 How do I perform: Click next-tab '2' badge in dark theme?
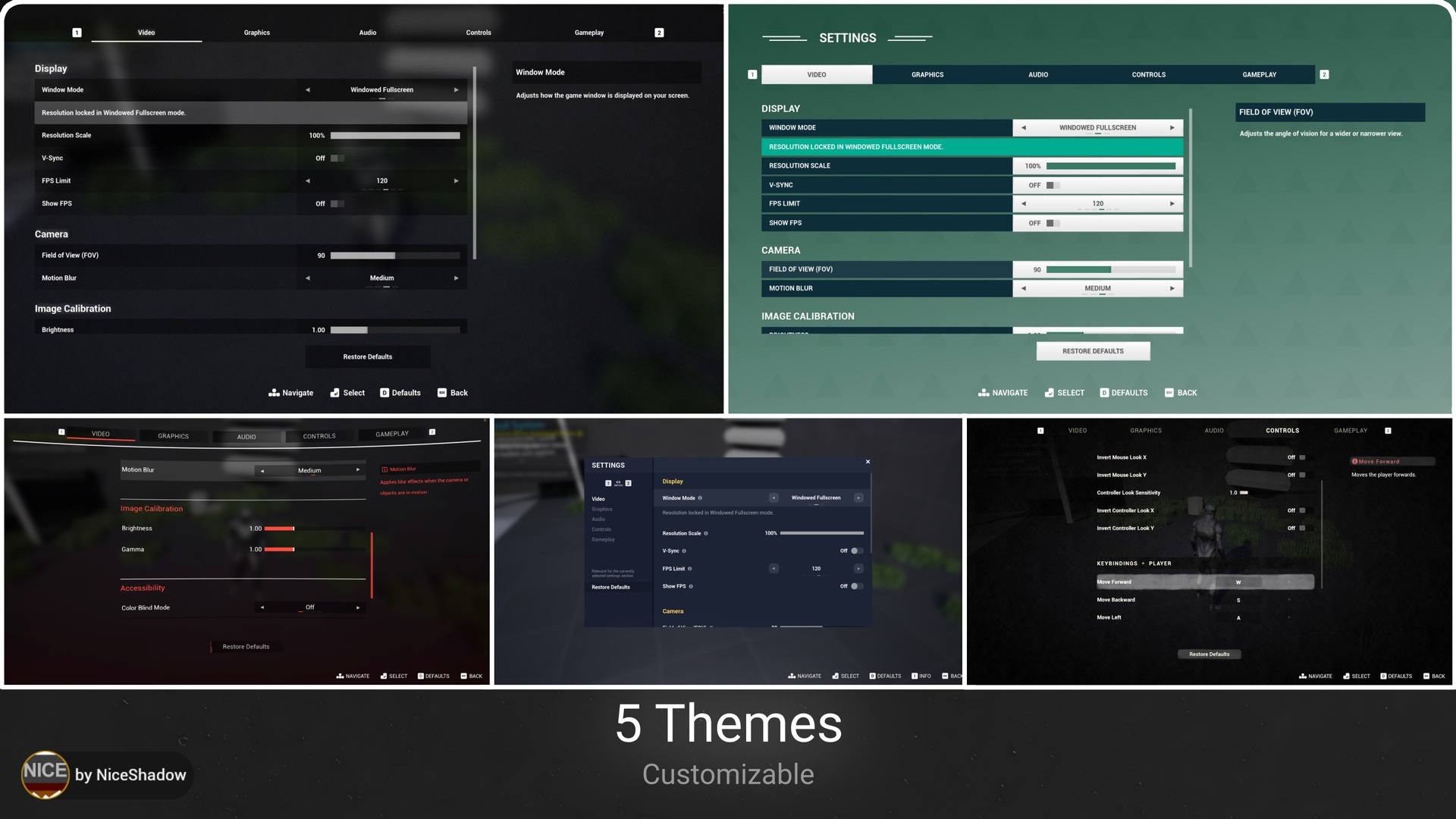[x=659, y=33]
